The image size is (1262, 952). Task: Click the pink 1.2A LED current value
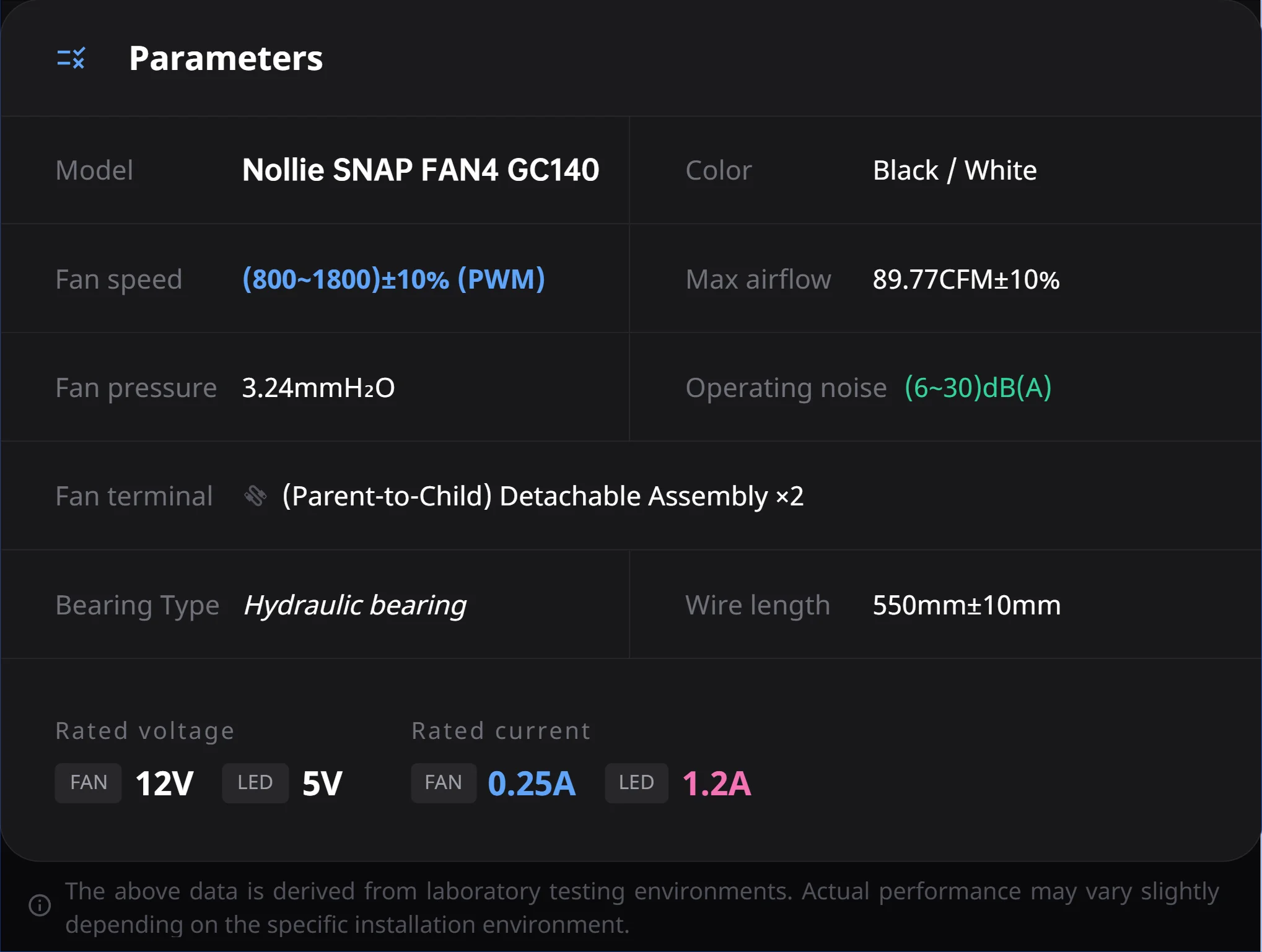click(717, 784)
